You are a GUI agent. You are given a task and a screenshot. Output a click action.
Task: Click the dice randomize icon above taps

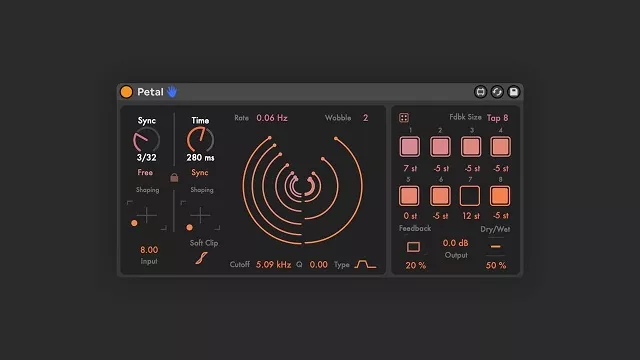click(404, 118)
